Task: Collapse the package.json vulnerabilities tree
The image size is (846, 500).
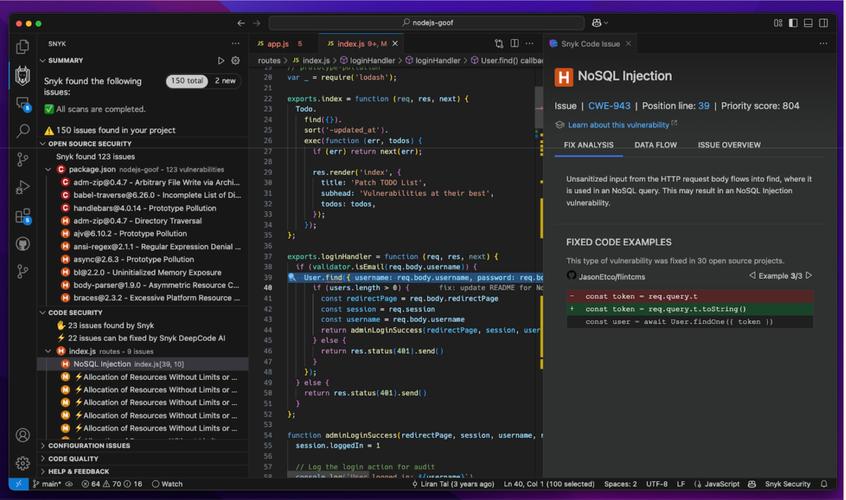Action: [x=49, y=170]
